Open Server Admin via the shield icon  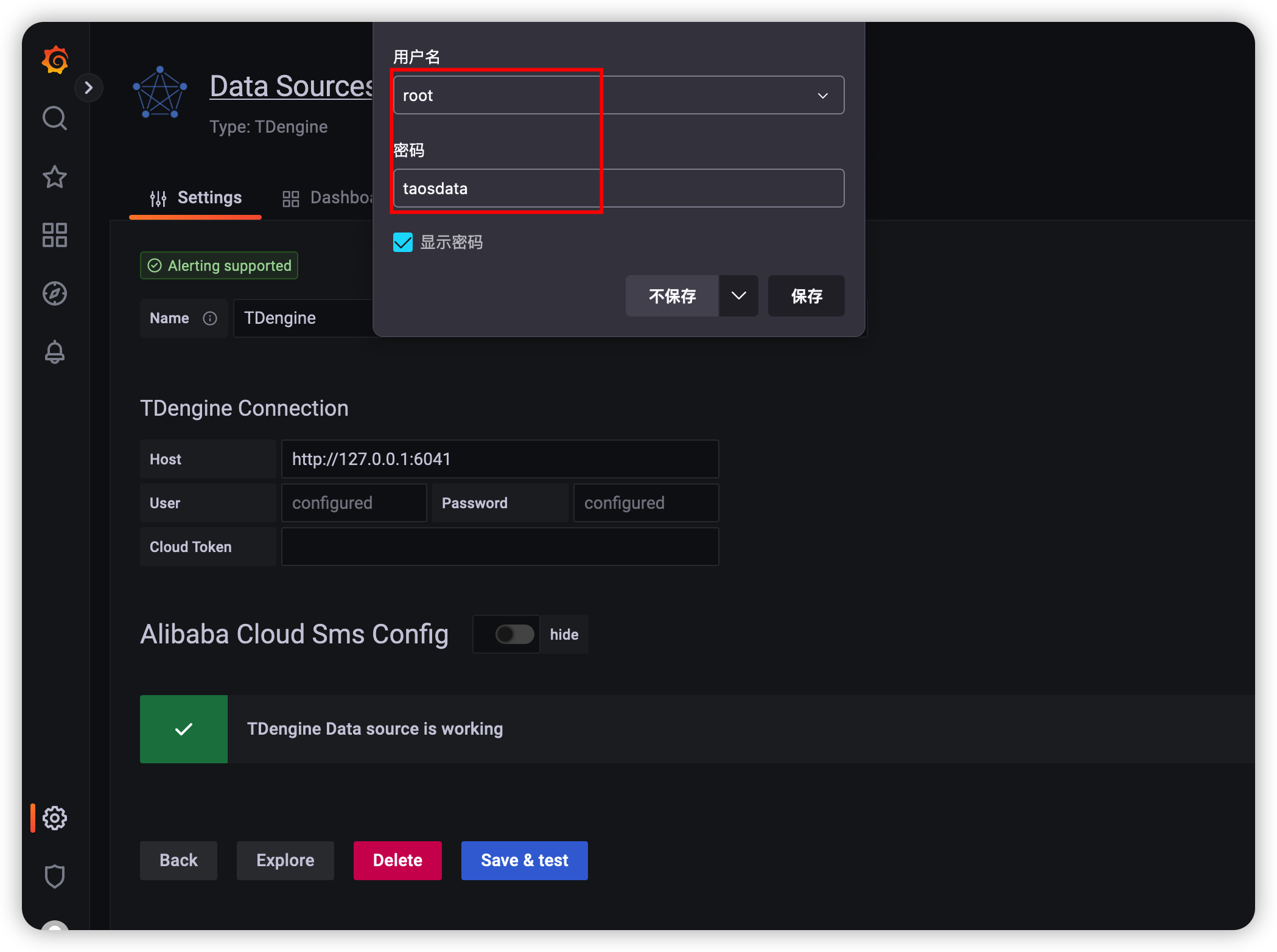coord(55,876)
